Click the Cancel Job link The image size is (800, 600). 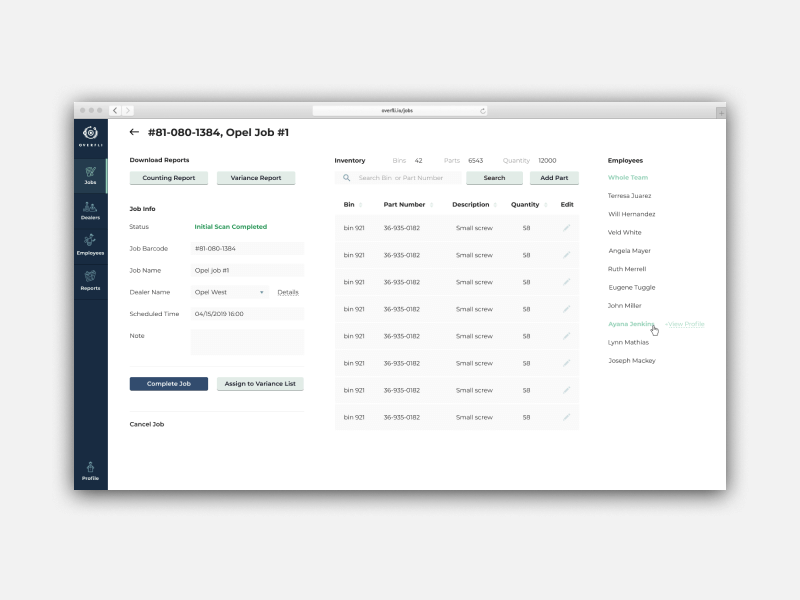click(x=147, y=424)
